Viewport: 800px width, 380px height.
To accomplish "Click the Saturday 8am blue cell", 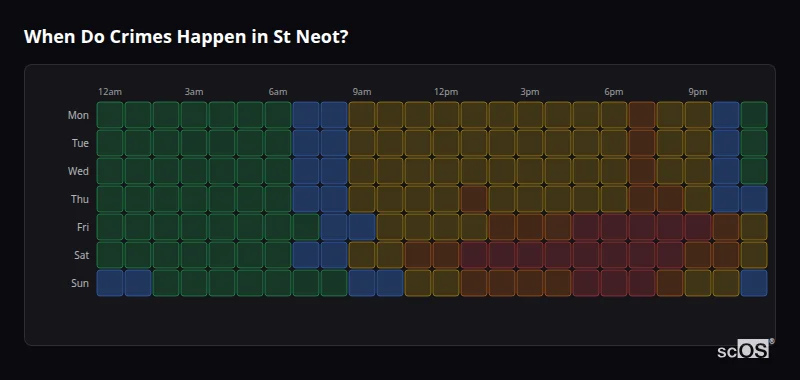I will [x=334, y=255].
